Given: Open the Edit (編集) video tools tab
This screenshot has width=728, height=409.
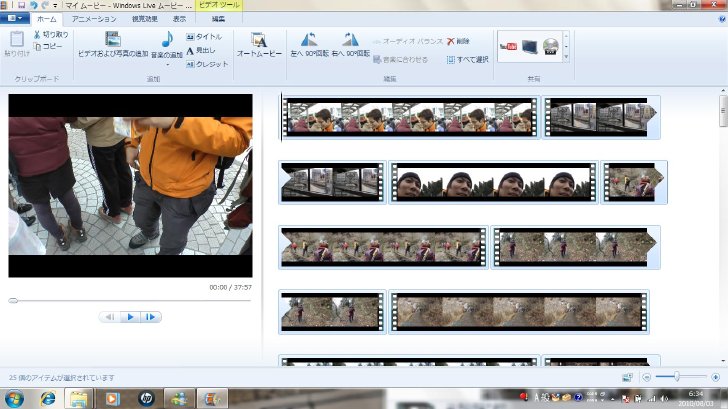Looking at the screenshot, I should 218,19.
